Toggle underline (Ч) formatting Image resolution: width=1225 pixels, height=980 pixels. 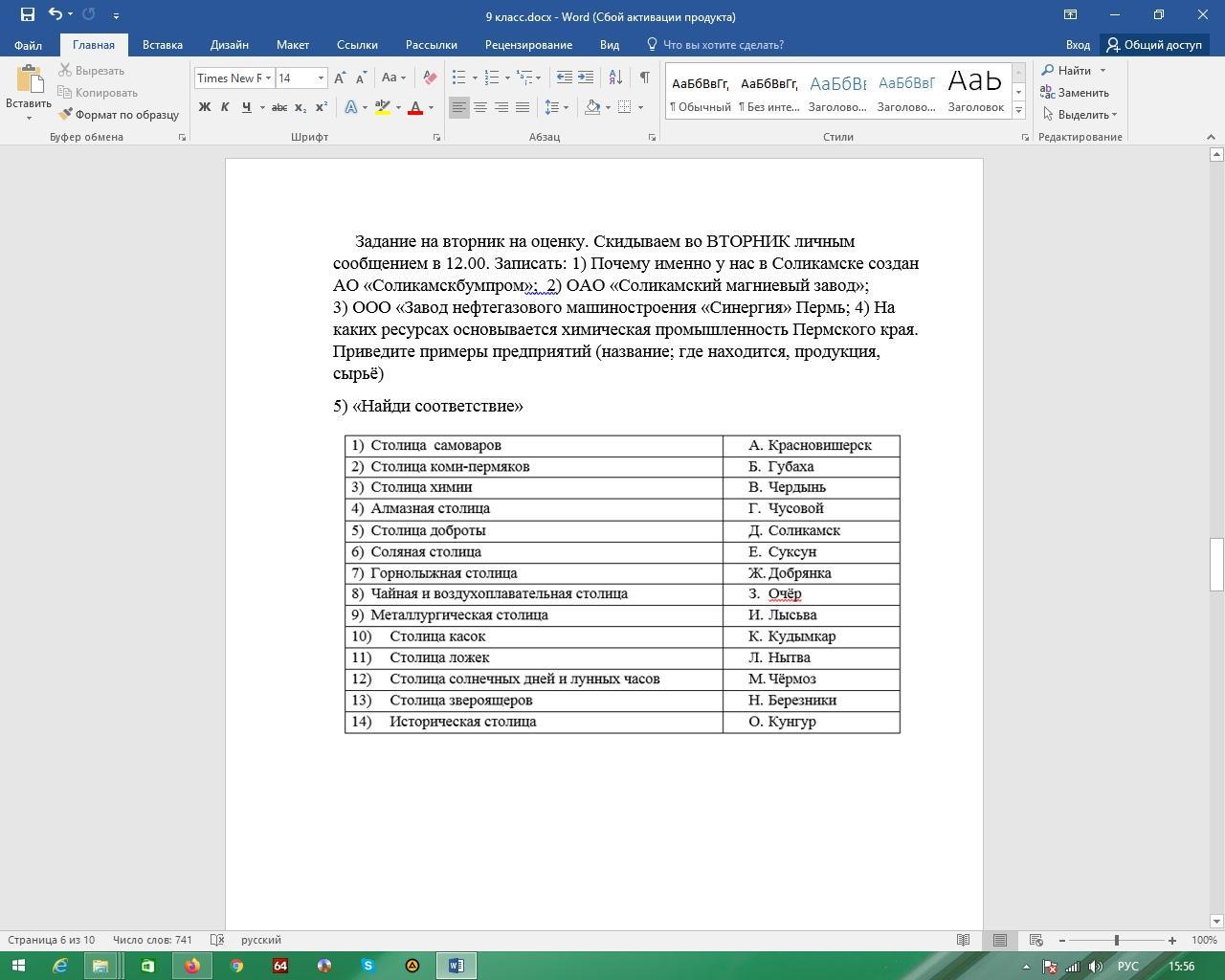[x=246, y=107]
